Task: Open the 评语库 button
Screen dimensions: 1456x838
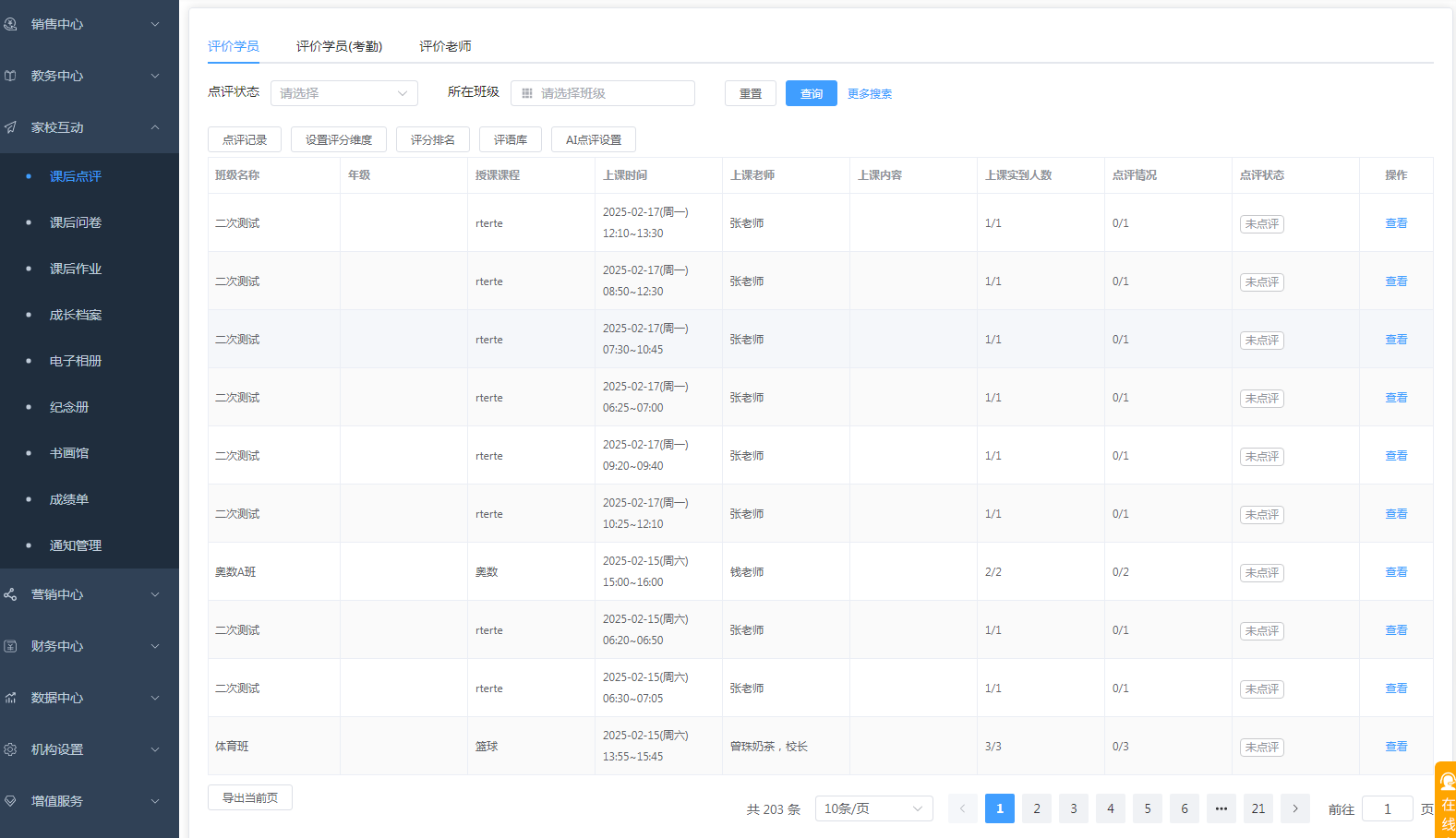Action: [x=511, y=139]
